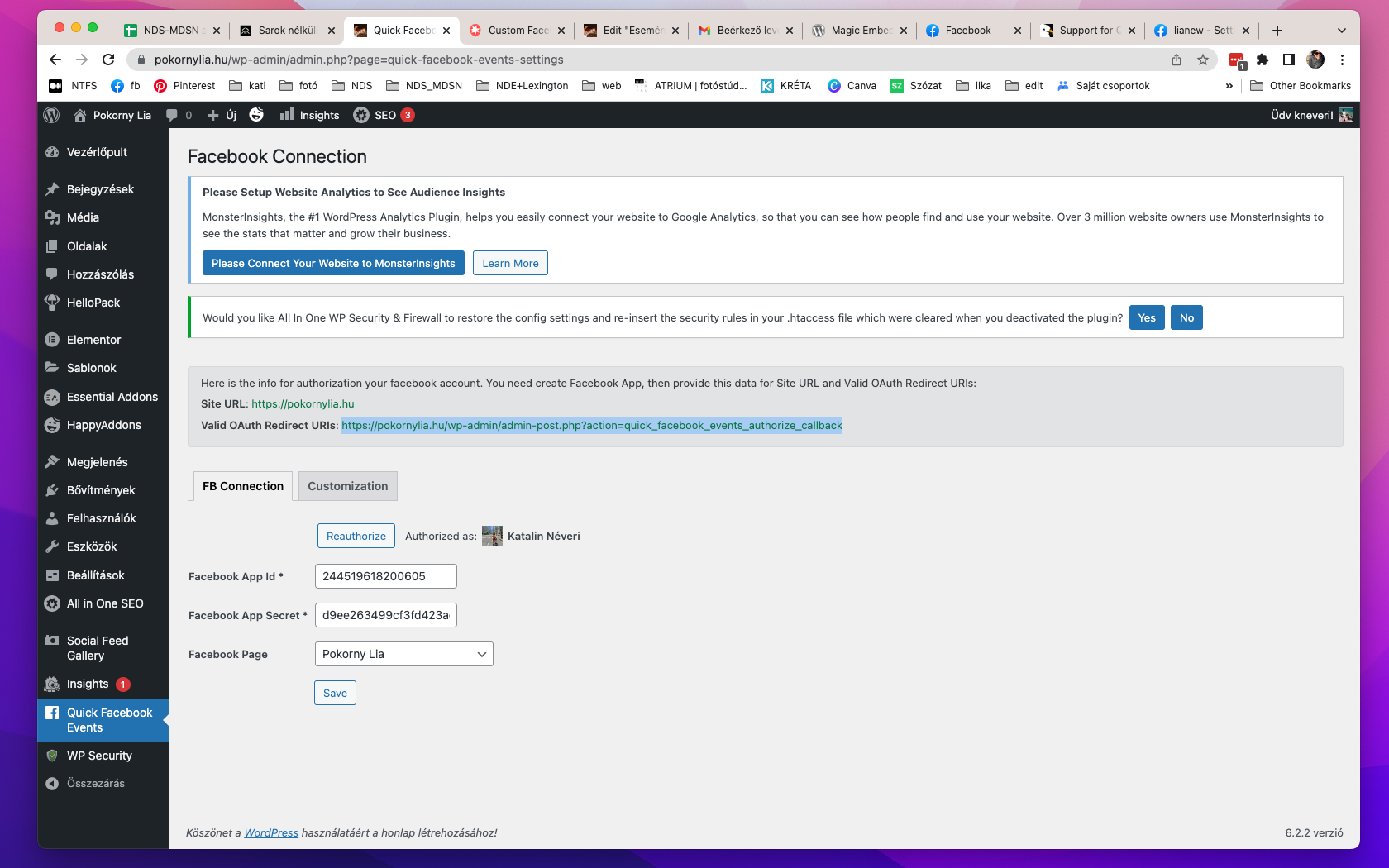Open Social Feed Gallery menu

pyautogui.click(x=103, y=648)
